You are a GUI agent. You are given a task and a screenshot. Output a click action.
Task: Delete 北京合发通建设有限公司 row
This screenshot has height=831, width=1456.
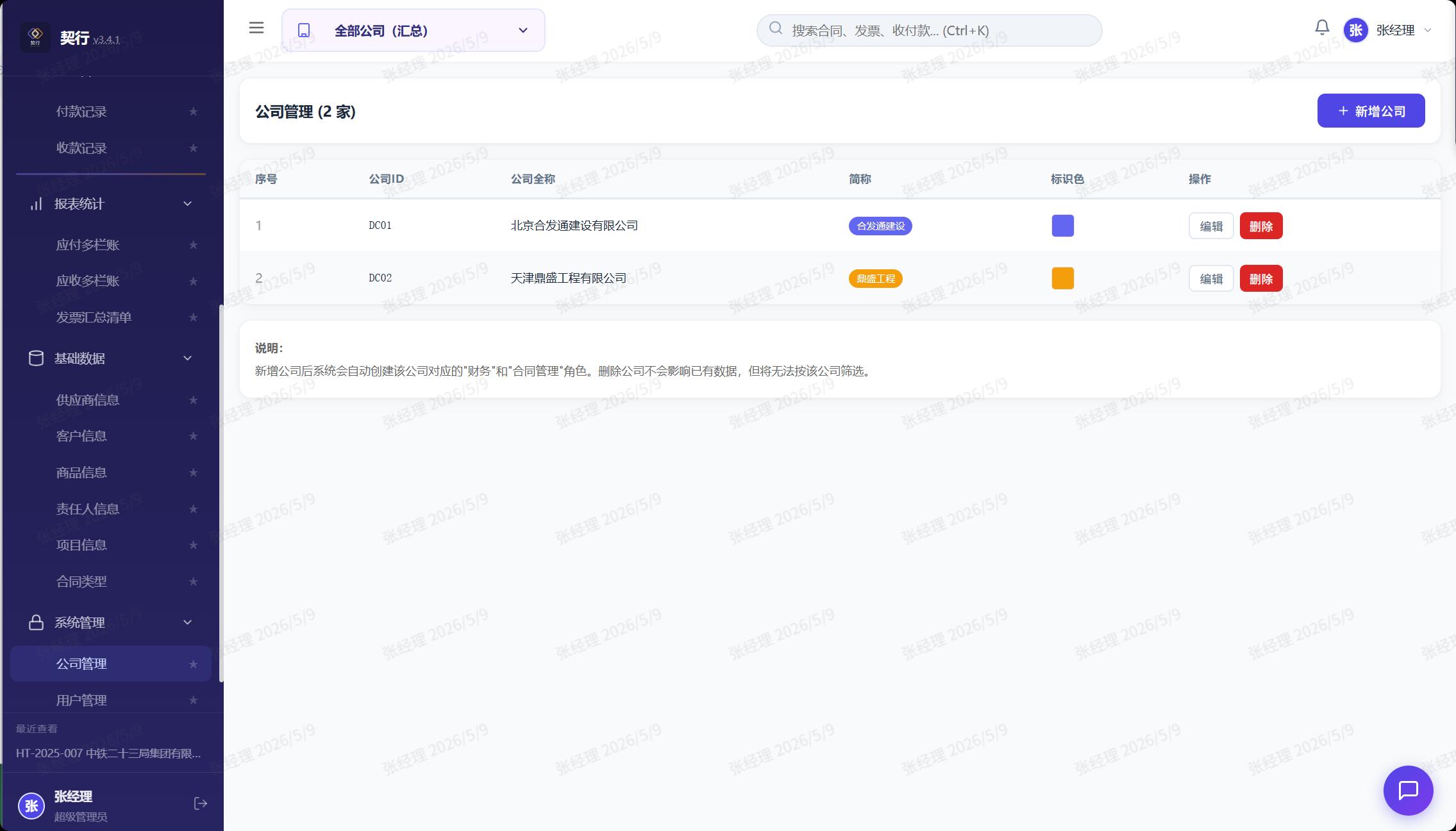point(1261,226)
